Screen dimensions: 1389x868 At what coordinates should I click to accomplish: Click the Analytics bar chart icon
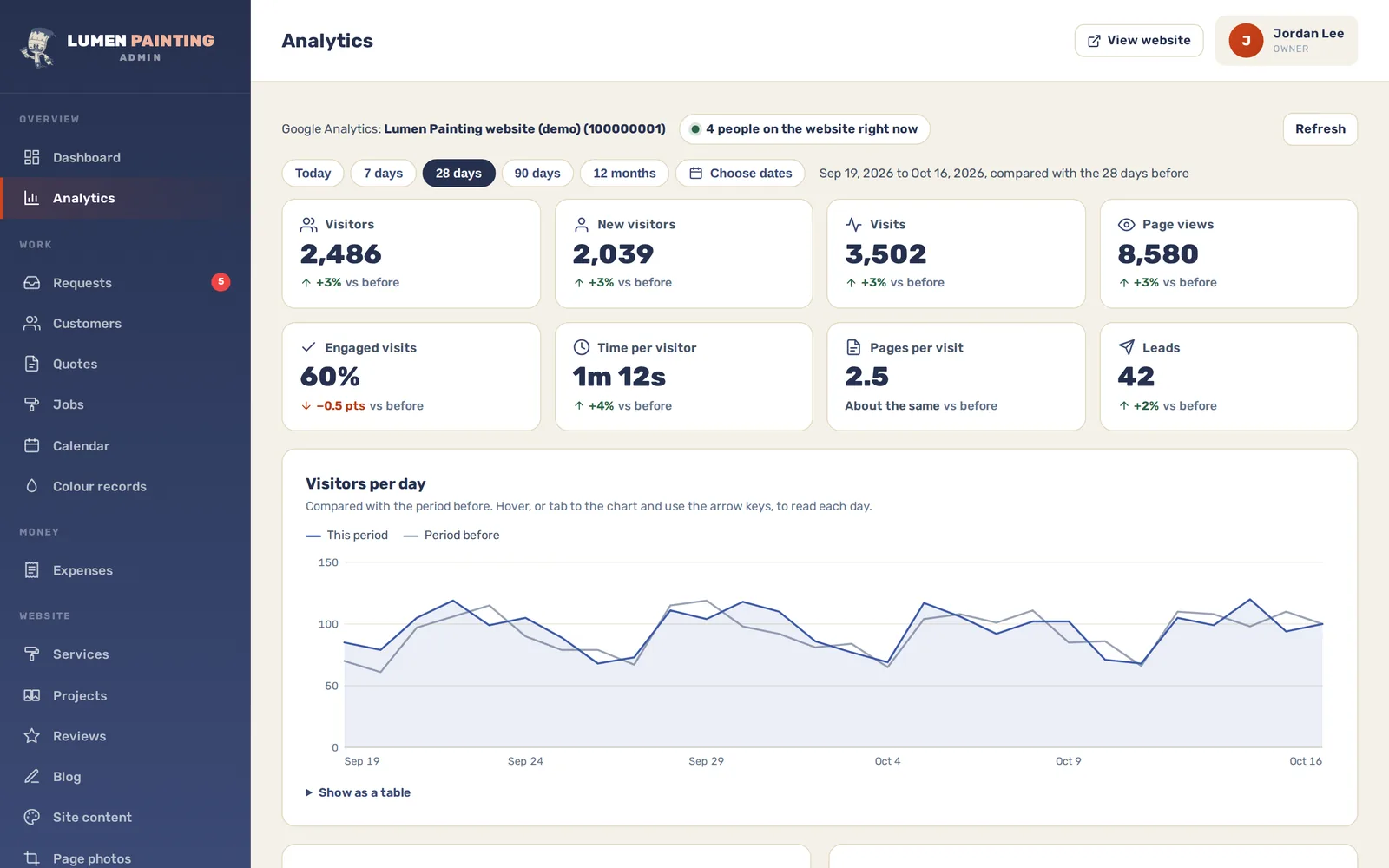tap(32, 198)
